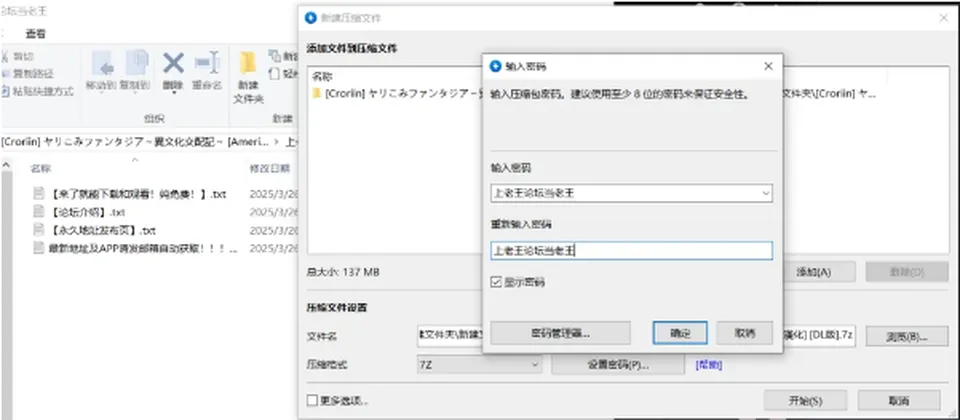
Task: Click the file icon of 【永久地址发布页】.txt
Action: click(39, 230)
